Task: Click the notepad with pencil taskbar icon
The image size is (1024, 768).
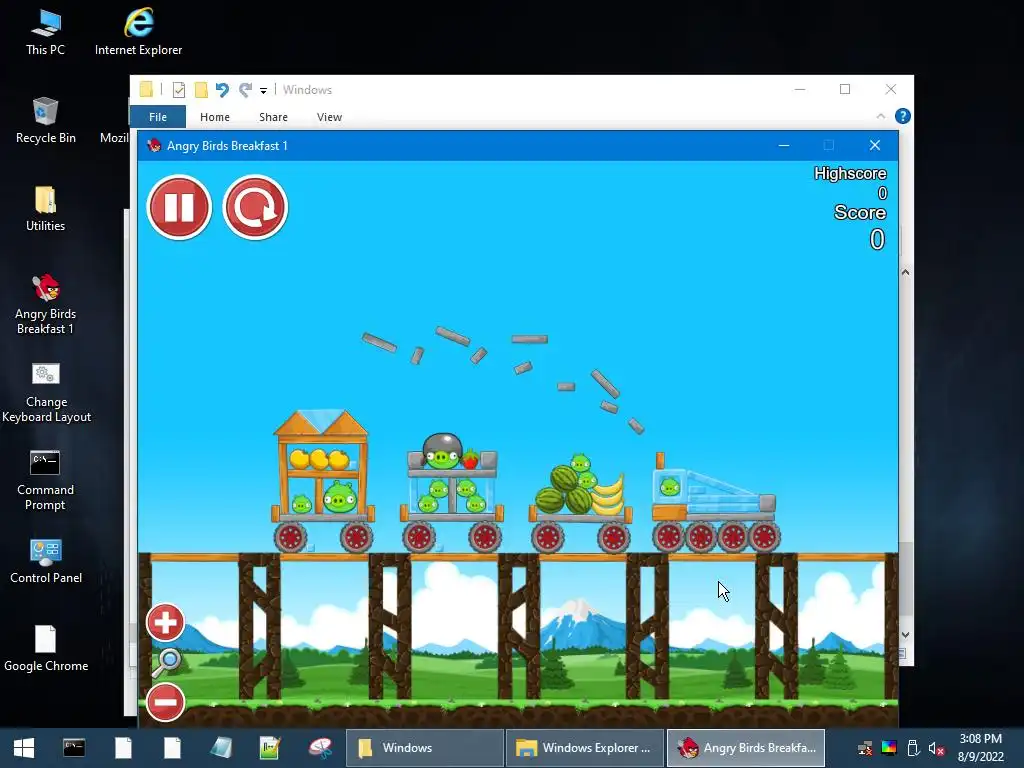Action: pyautogui.click(x=270, y=748)
